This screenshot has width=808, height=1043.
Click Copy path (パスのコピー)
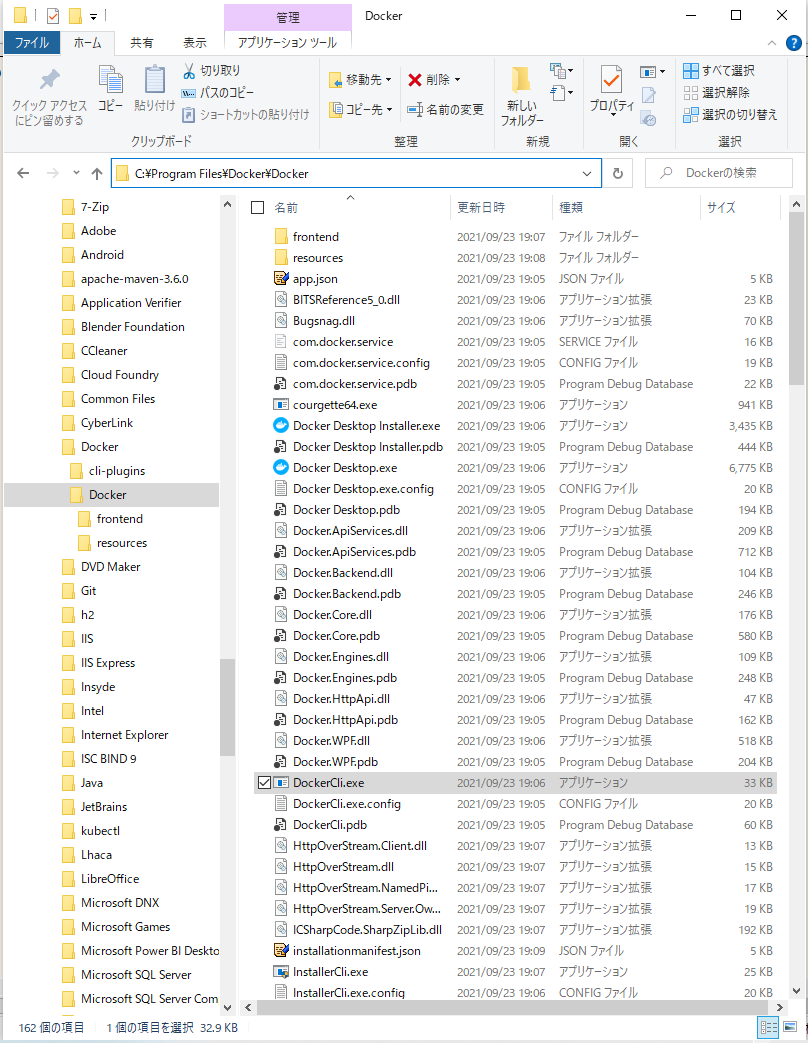[x=218, y=92]
